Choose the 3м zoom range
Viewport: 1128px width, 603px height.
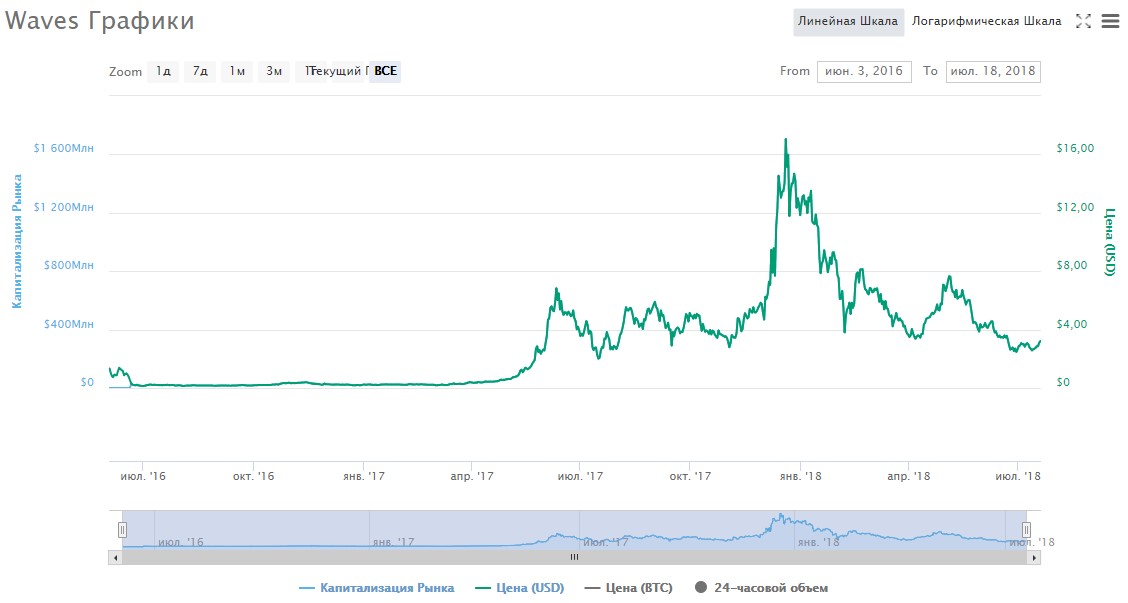point(274,71)
